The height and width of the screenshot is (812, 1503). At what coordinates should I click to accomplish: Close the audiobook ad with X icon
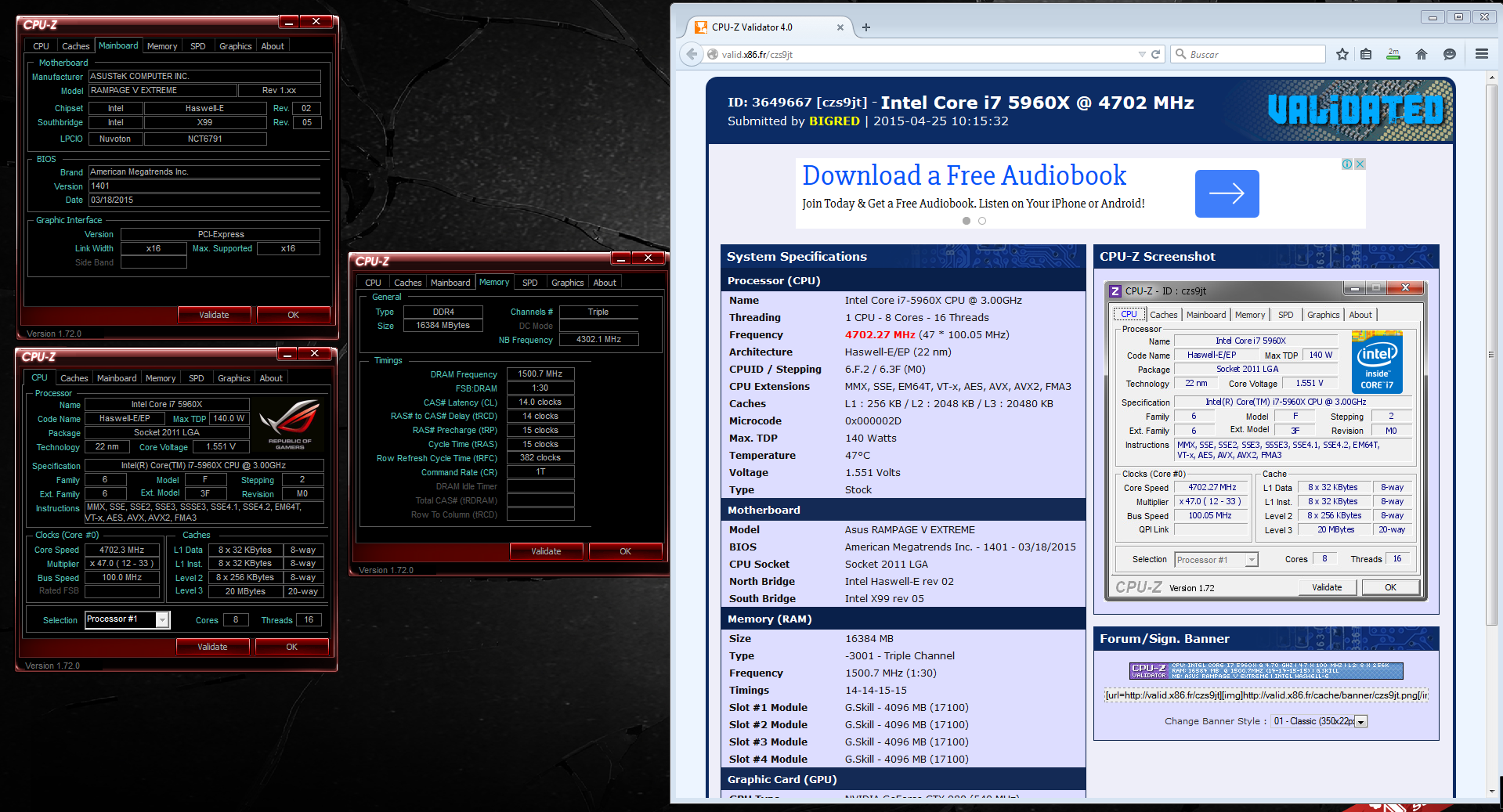(1360, 164)
